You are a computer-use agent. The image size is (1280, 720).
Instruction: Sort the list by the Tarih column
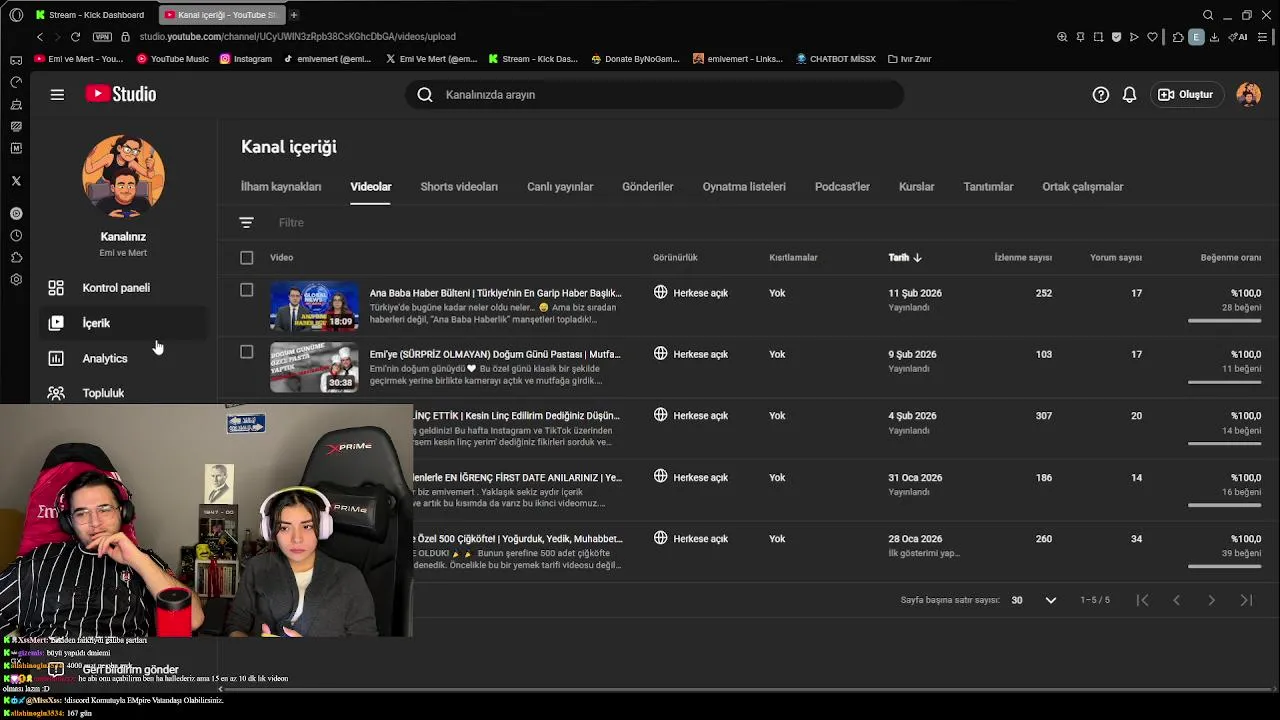click(x=905, y=258)
